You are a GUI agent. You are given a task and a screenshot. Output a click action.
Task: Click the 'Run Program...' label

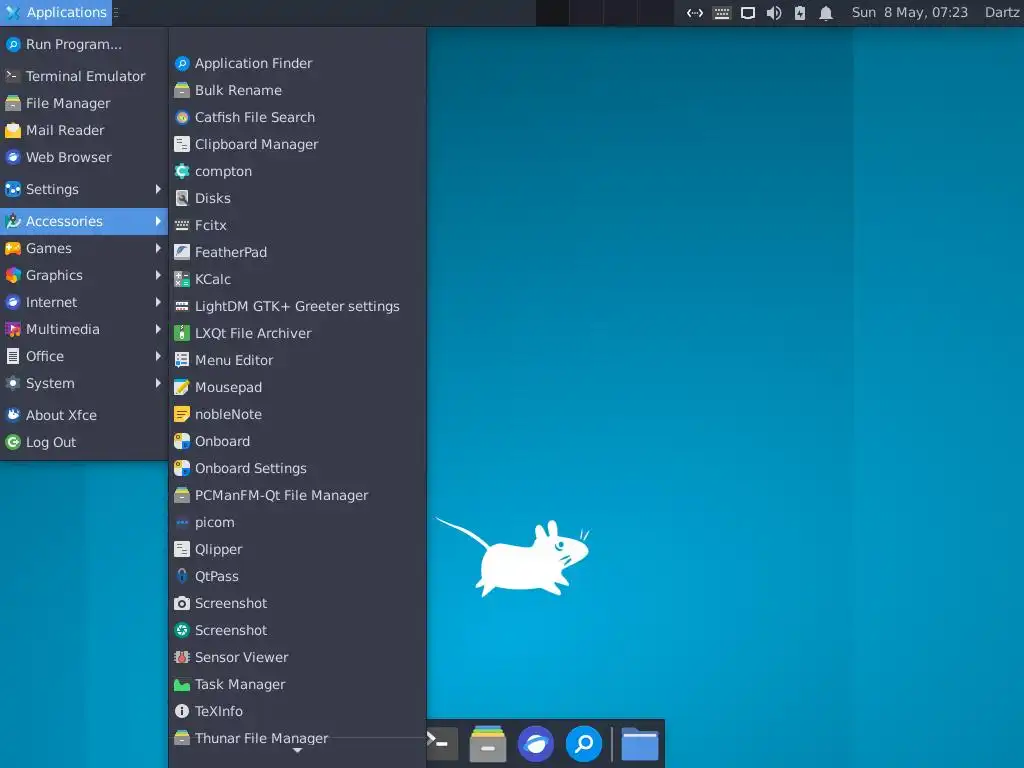pos(74,44)
